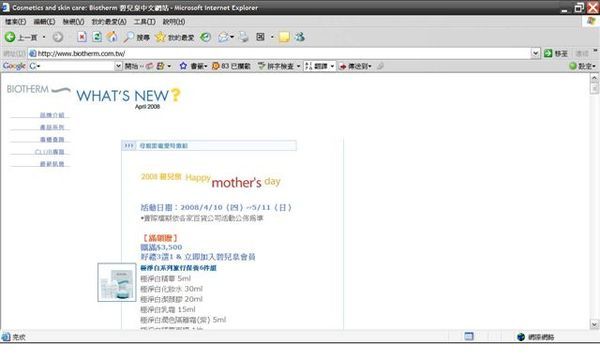The width and height of the screenshot is (600, 360).
Task: Click the product gift set thumbnail
Action: coord(117,282)
